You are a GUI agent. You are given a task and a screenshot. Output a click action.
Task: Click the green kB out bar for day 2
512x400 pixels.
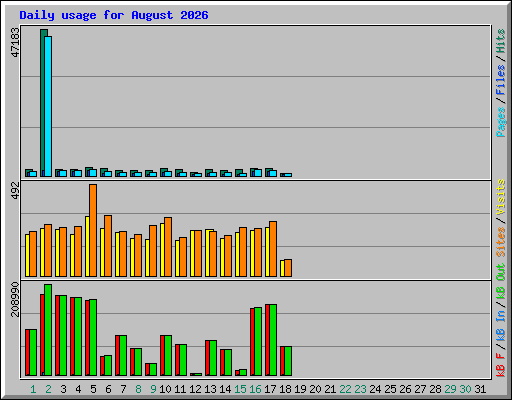(48, 330)
